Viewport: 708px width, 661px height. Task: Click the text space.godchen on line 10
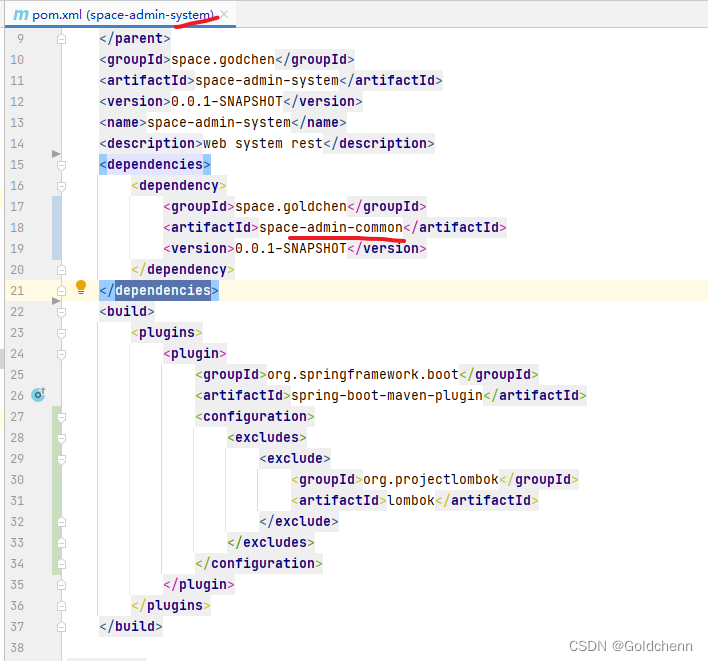(x=223, y=59)
